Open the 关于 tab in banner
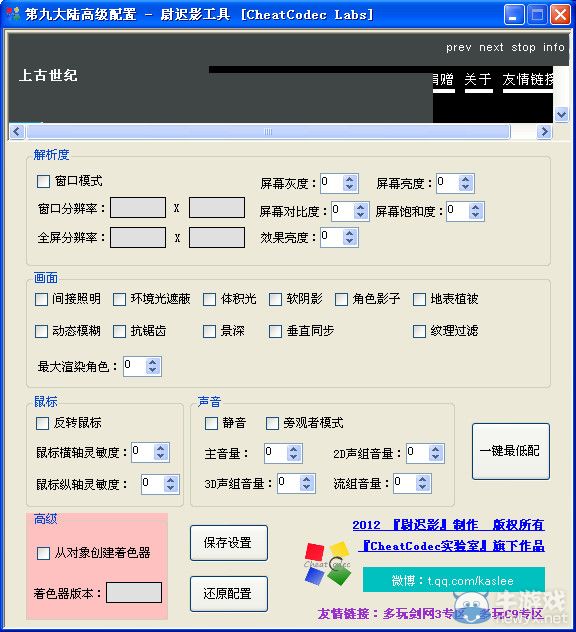The image size is (576, 632). click(x=478, y=80)
